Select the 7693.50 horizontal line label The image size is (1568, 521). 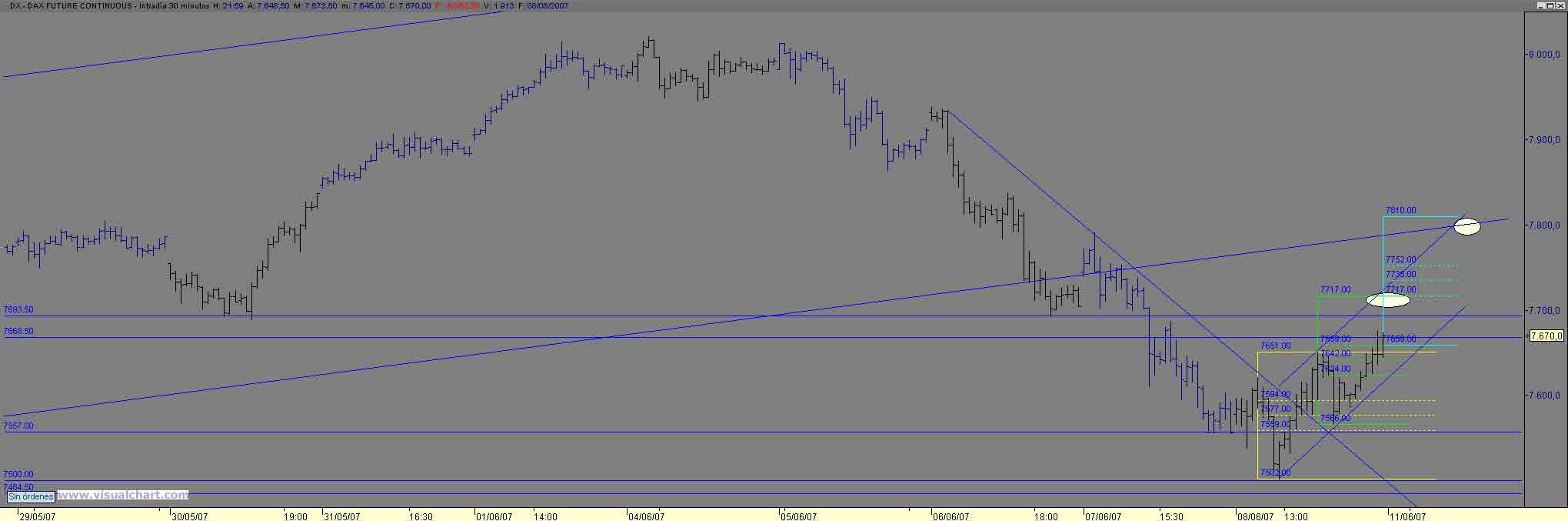pos(18,309)
